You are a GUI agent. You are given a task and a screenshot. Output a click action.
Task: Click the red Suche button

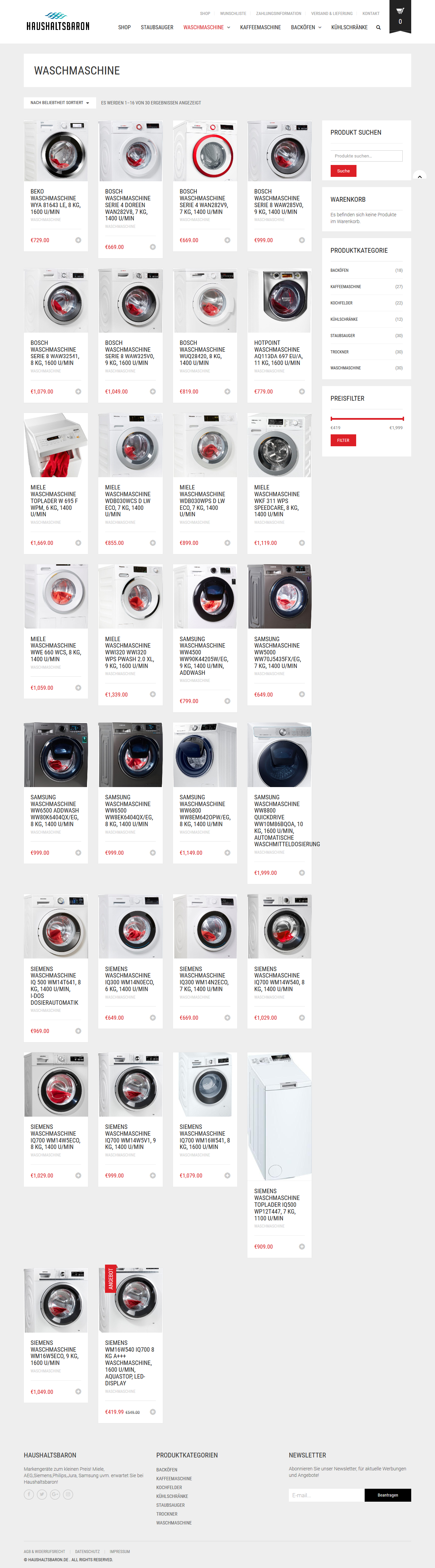[x=343, y=171]
